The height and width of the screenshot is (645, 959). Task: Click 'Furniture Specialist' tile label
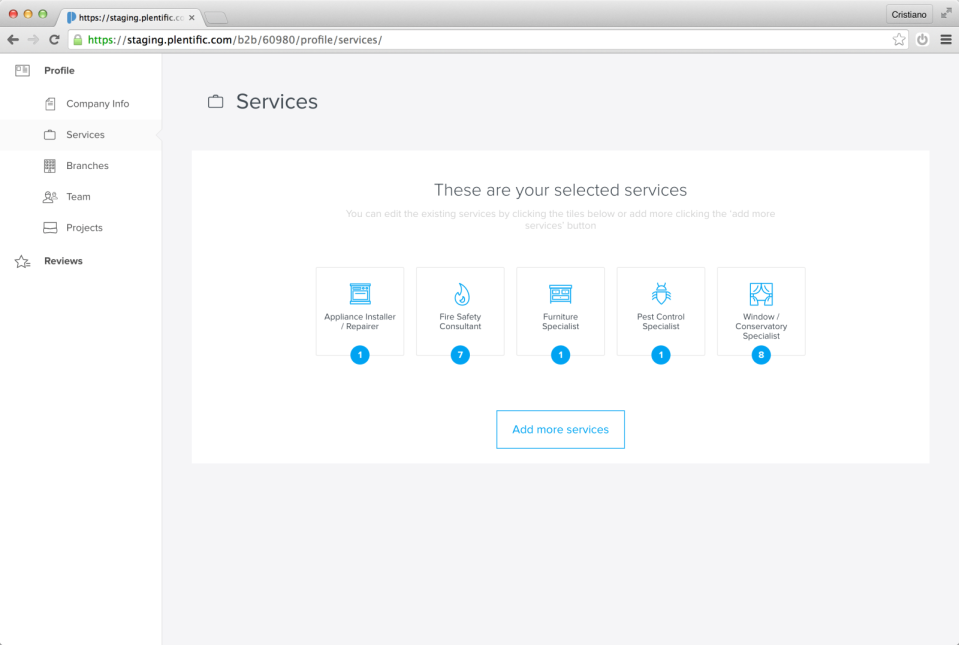pos(560,322)
